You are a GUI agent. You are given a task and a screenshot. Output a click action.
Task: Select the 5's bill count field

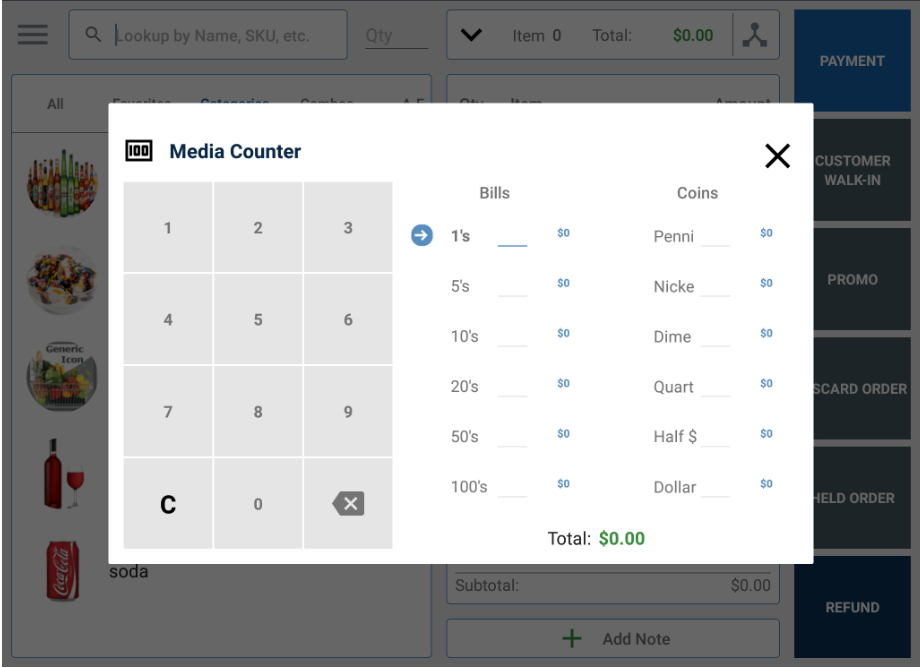pos(512,287)
